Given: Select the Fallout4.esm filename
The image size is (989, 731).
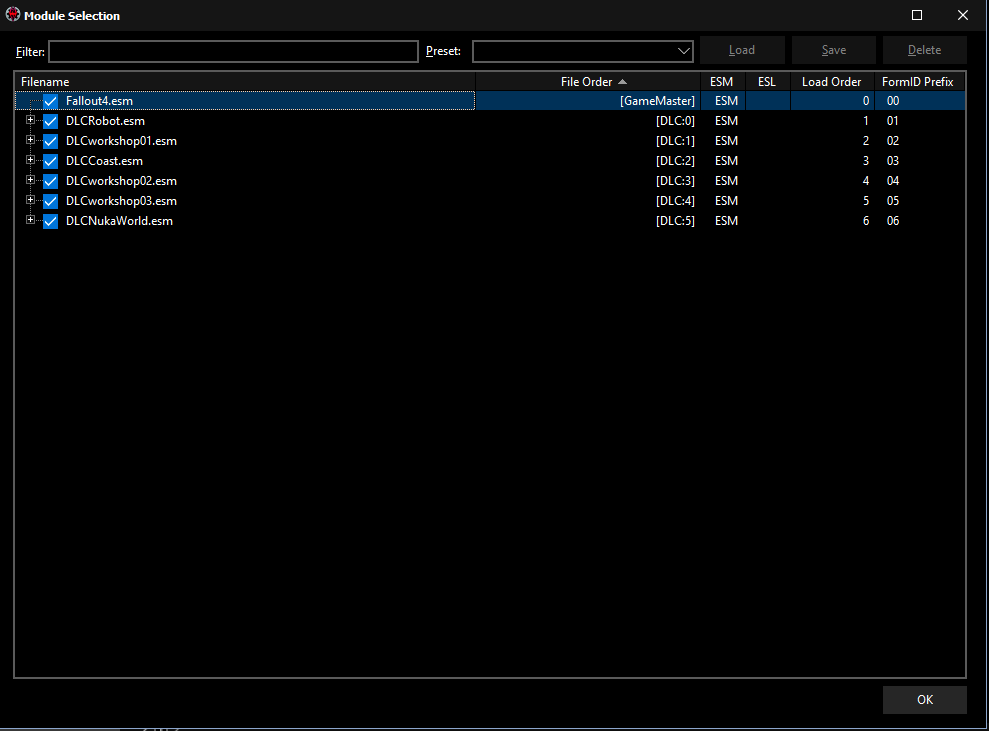Looking at the screenshot, I should 99,101.
